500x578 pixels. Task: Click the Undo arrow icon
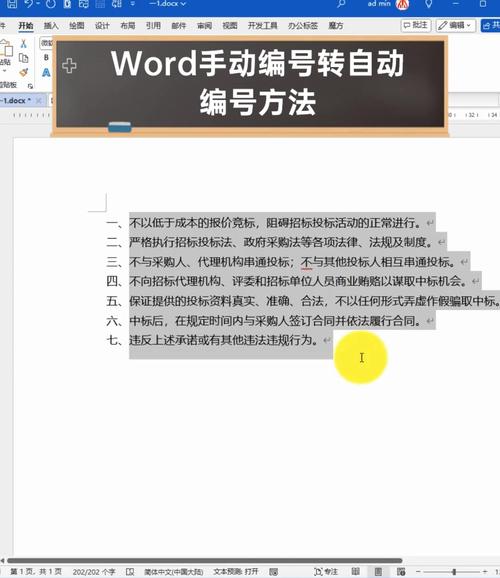(x=29, y=4)
